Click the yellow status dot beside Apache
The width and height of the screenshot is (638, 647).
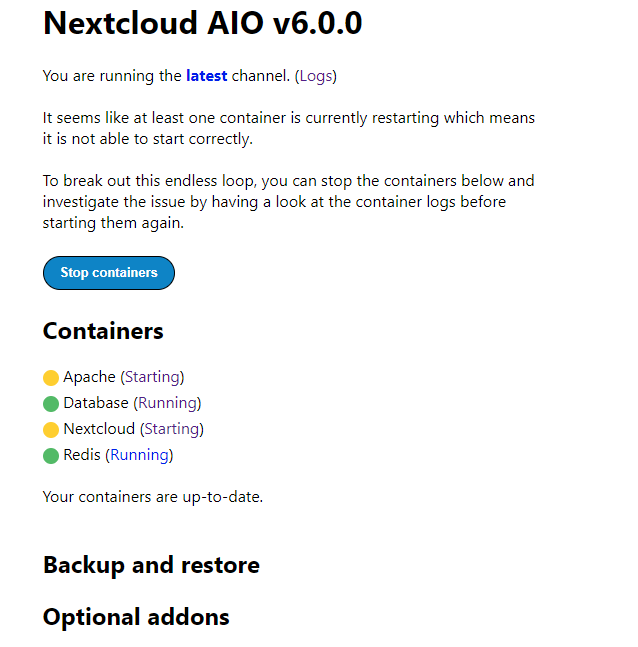51,378
